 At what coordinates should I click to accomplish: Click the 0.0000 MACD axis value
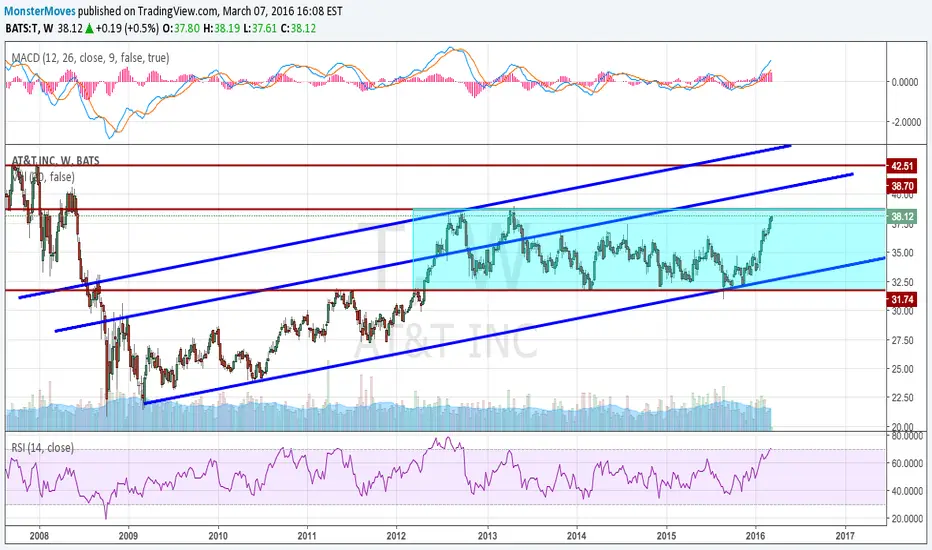point(905,82)
